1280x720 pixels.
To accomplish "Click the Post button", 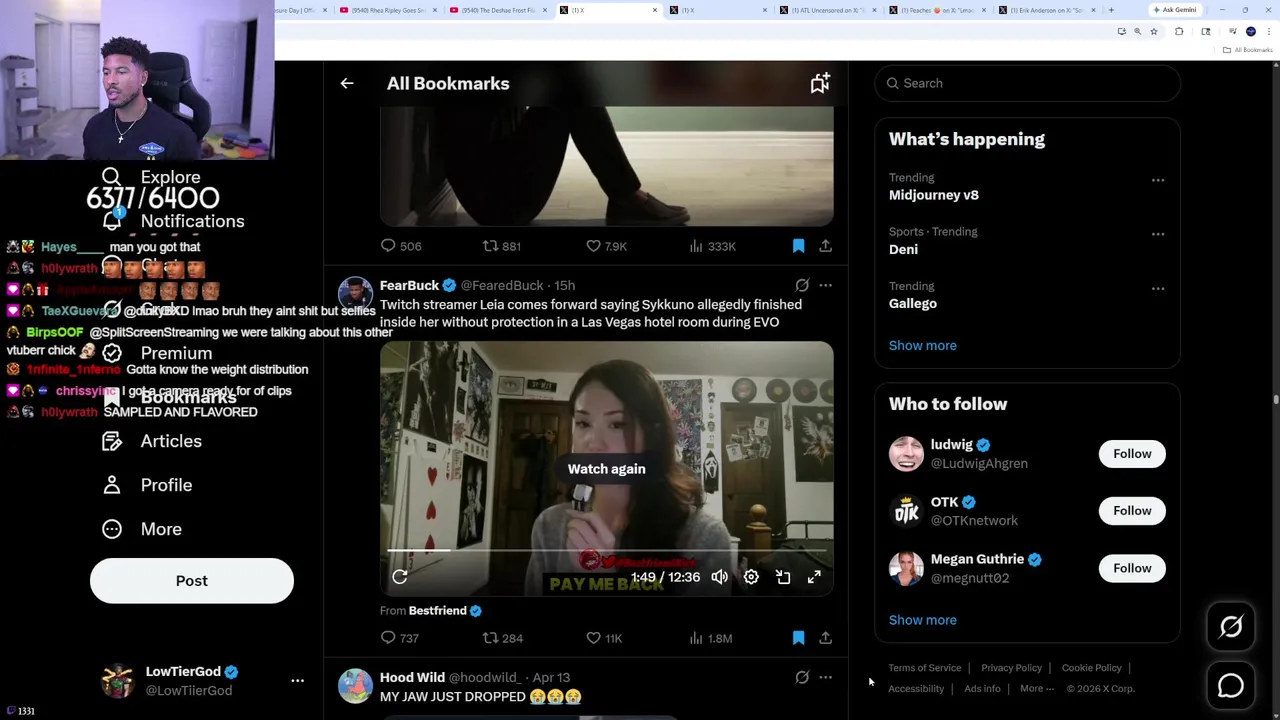I will click(192, 581).
